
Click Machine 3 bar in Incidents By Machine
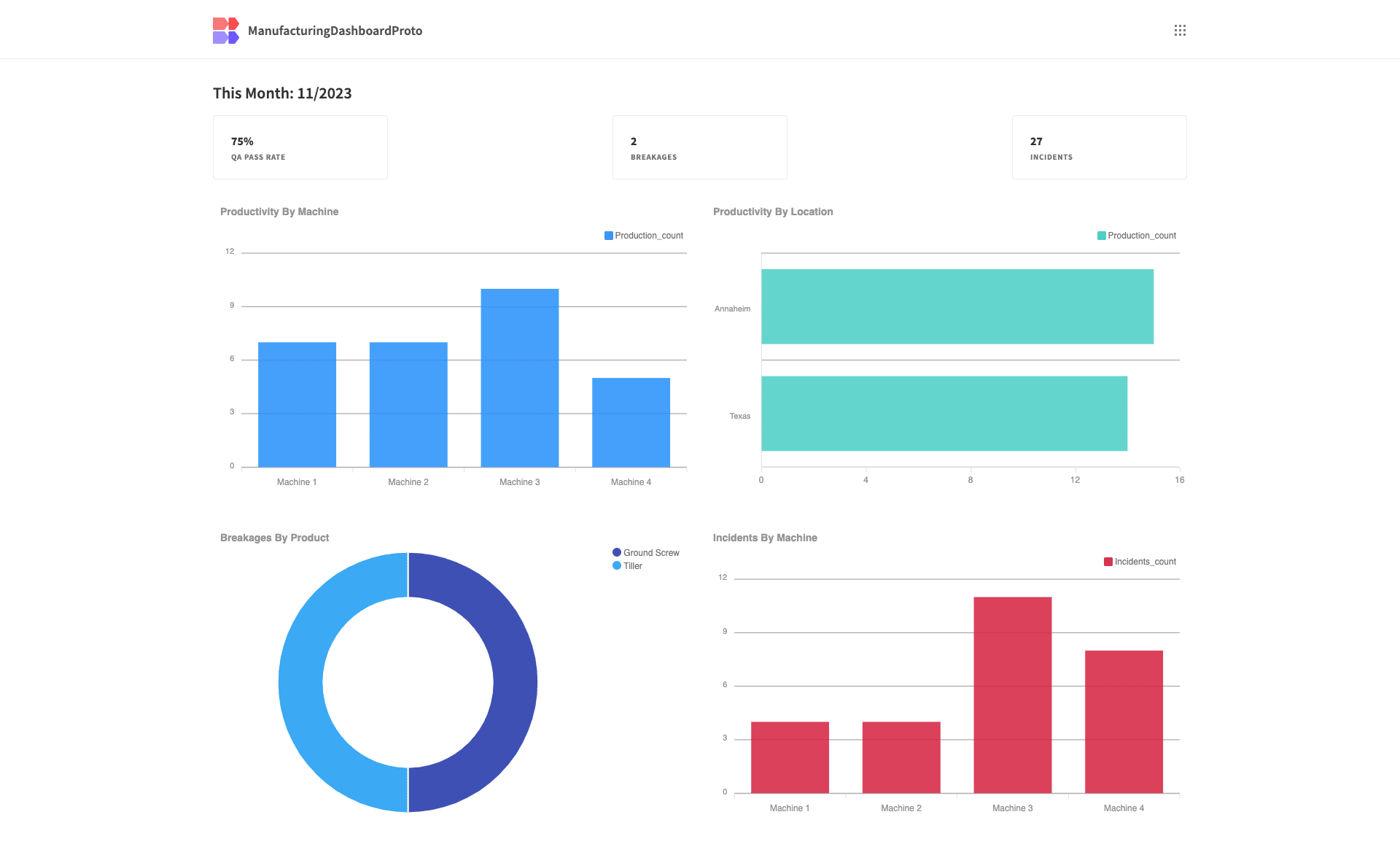click(x=1013, y=695)
